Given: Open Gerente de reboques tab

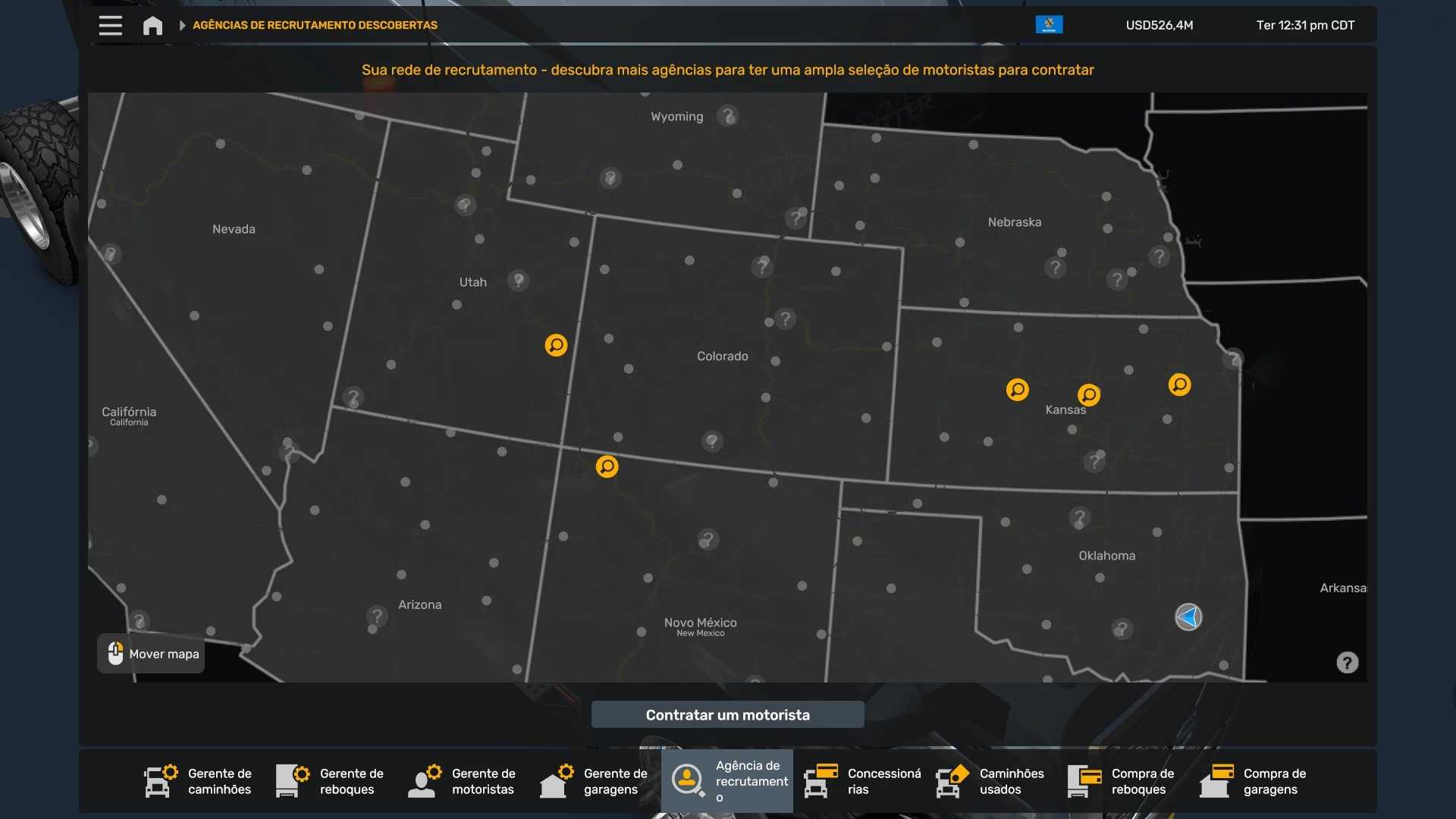Looking at the screenshot, I should tap(331, 781).
